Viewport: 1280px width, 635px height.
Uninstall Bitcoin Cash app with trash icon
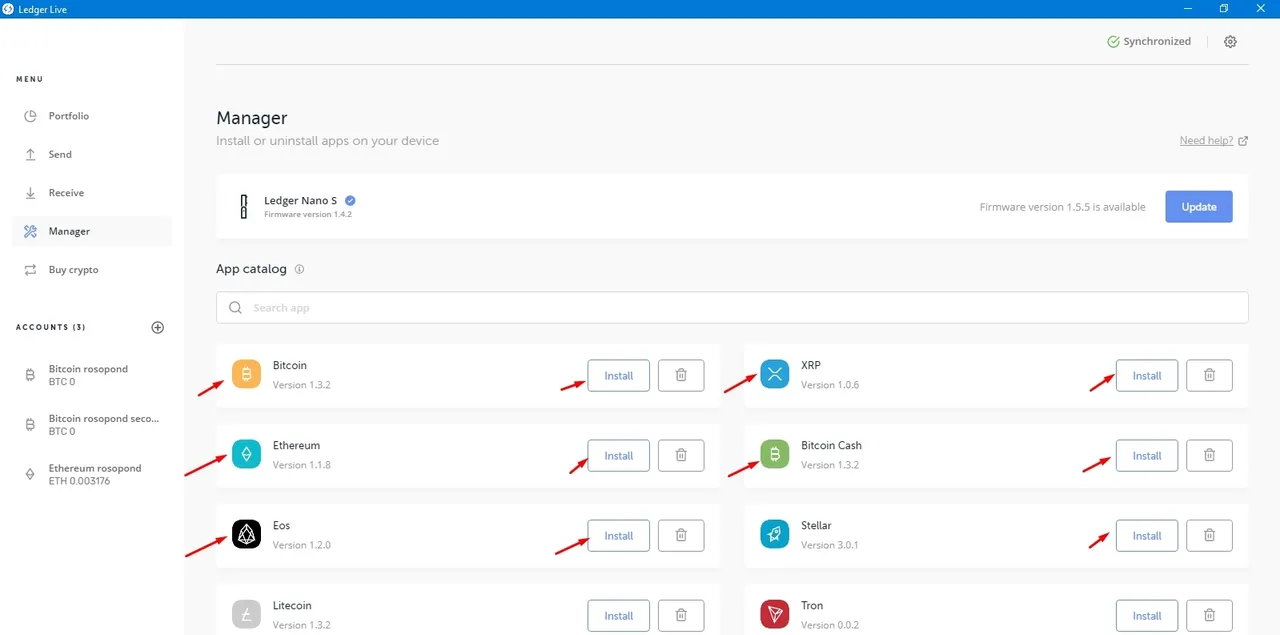click(1209, 455)
